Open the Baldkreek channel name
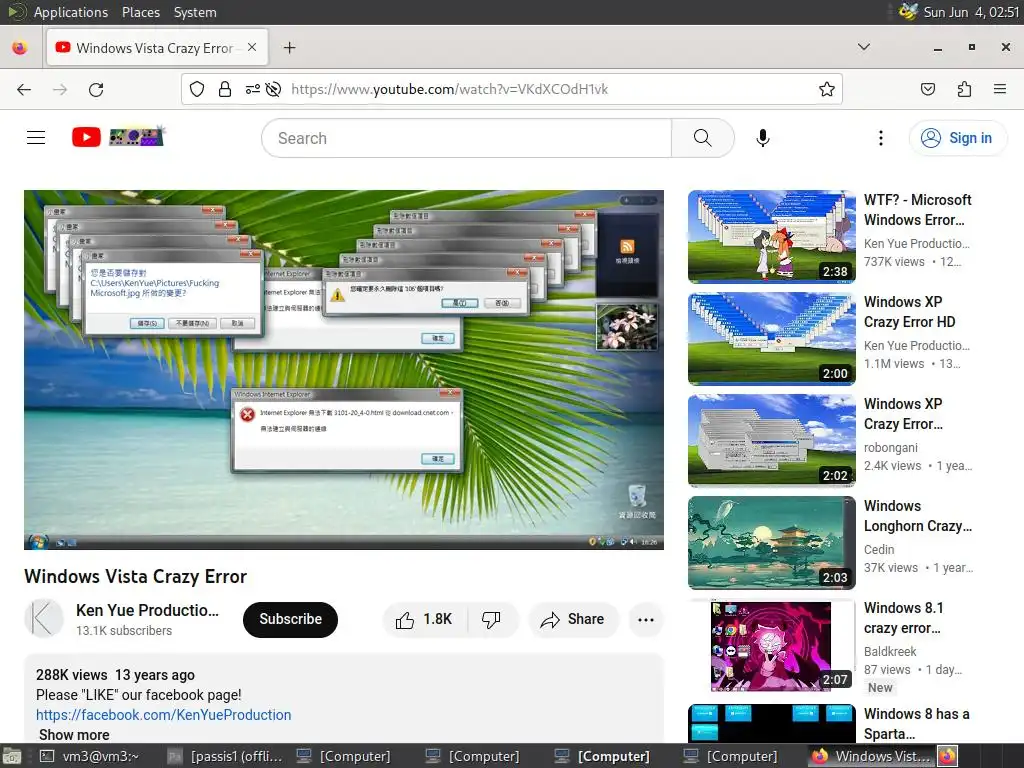The image size is (1024, 768). point(890,651)
